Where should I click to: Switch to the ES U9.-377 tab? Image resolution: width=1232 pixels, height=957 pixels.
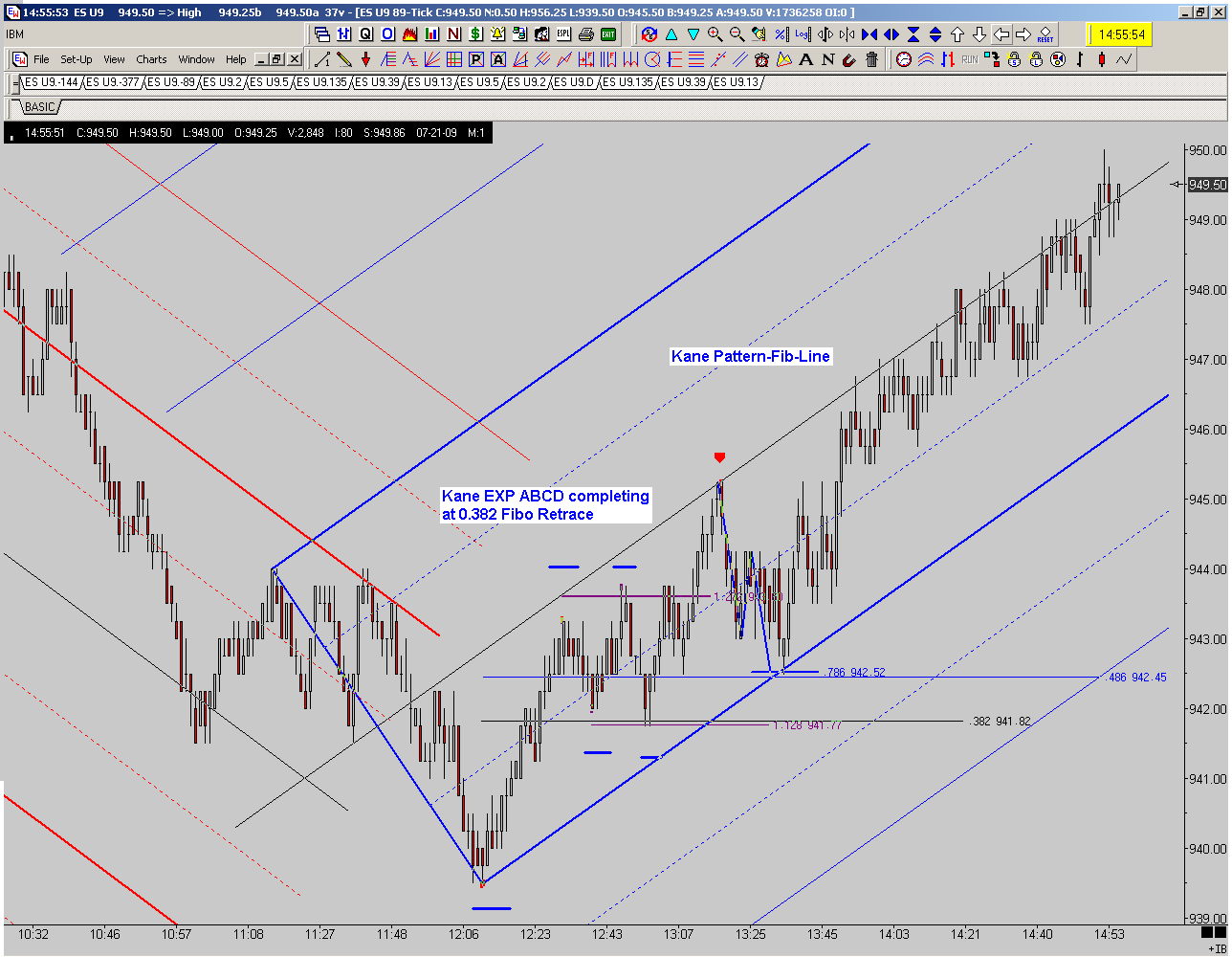coord(111,82)
